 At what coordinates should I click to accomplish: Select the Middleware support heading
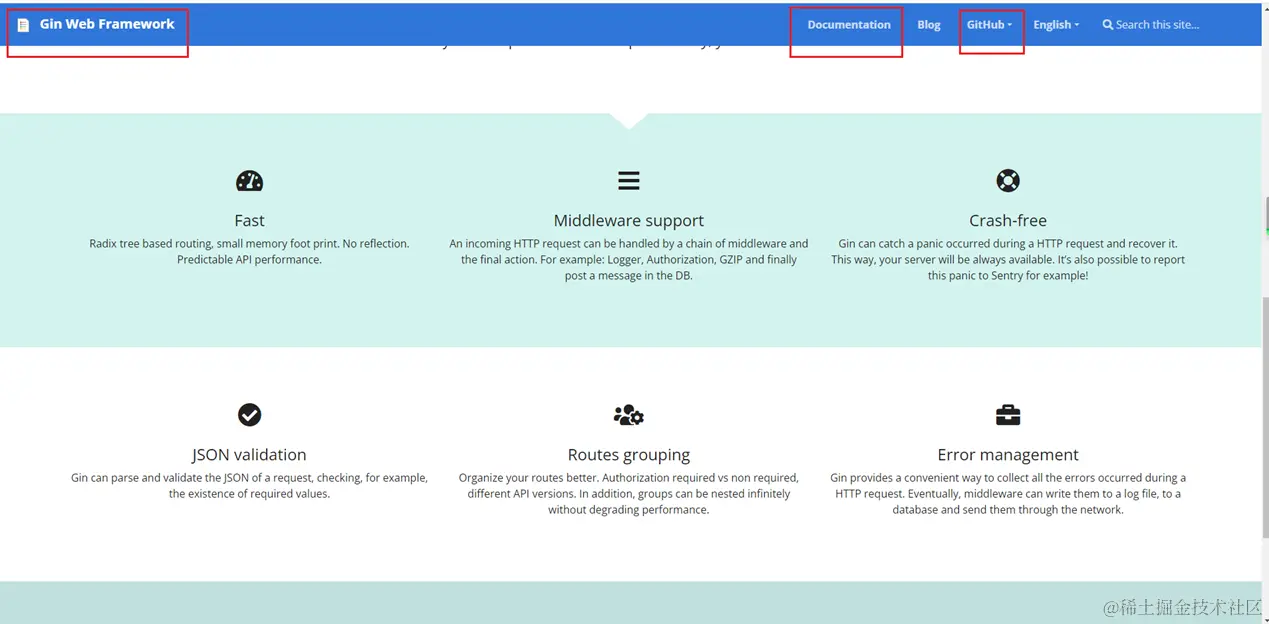tap(629, 221)
